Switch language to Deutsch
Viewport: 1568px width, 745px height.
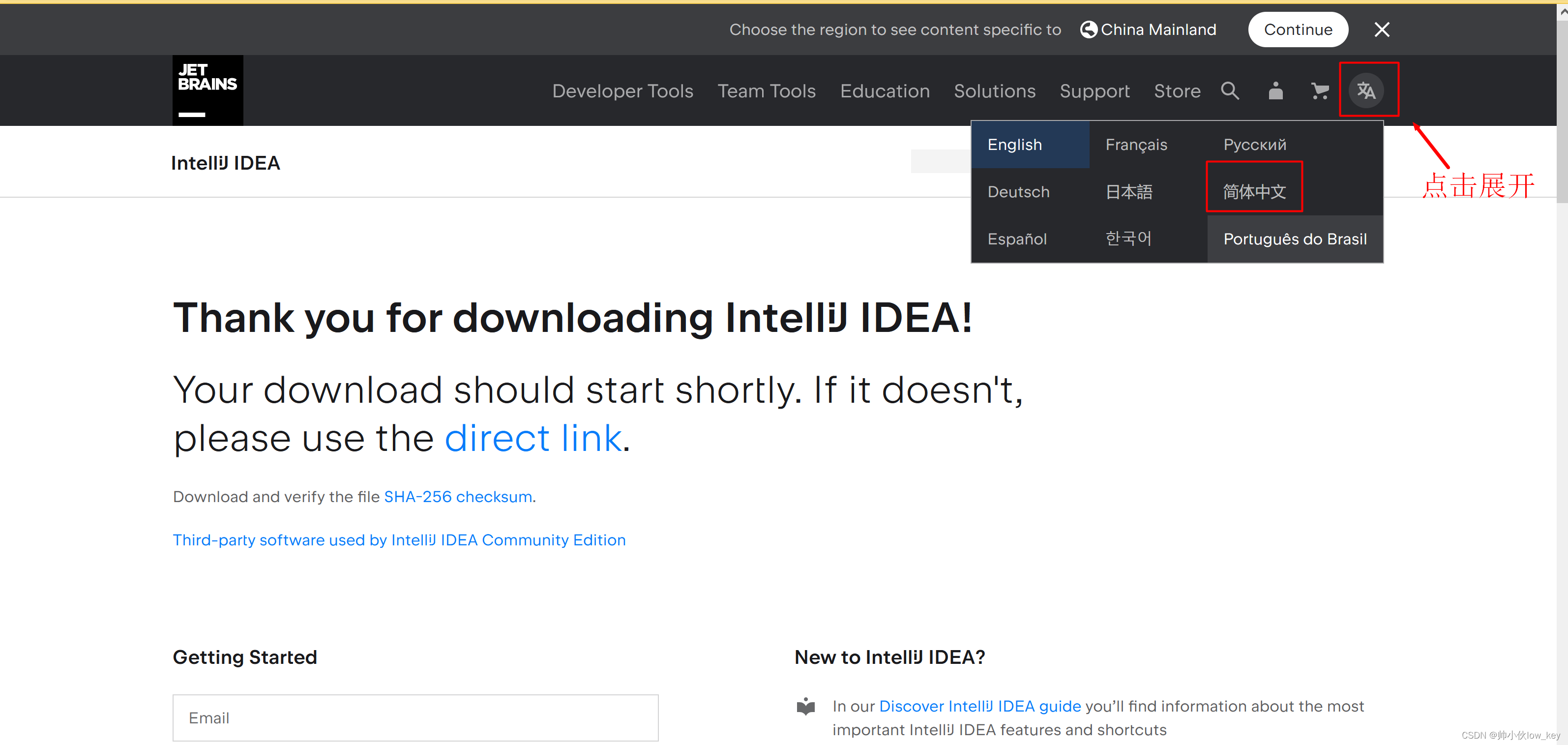[x=1018, y=192]
